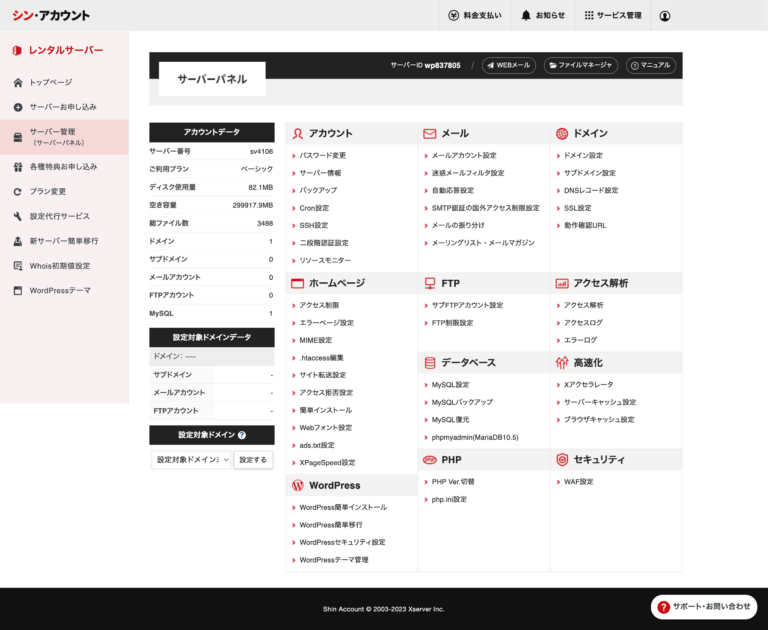
Task: Select 料金支払い in top navigation
Action: pos(475,16)
